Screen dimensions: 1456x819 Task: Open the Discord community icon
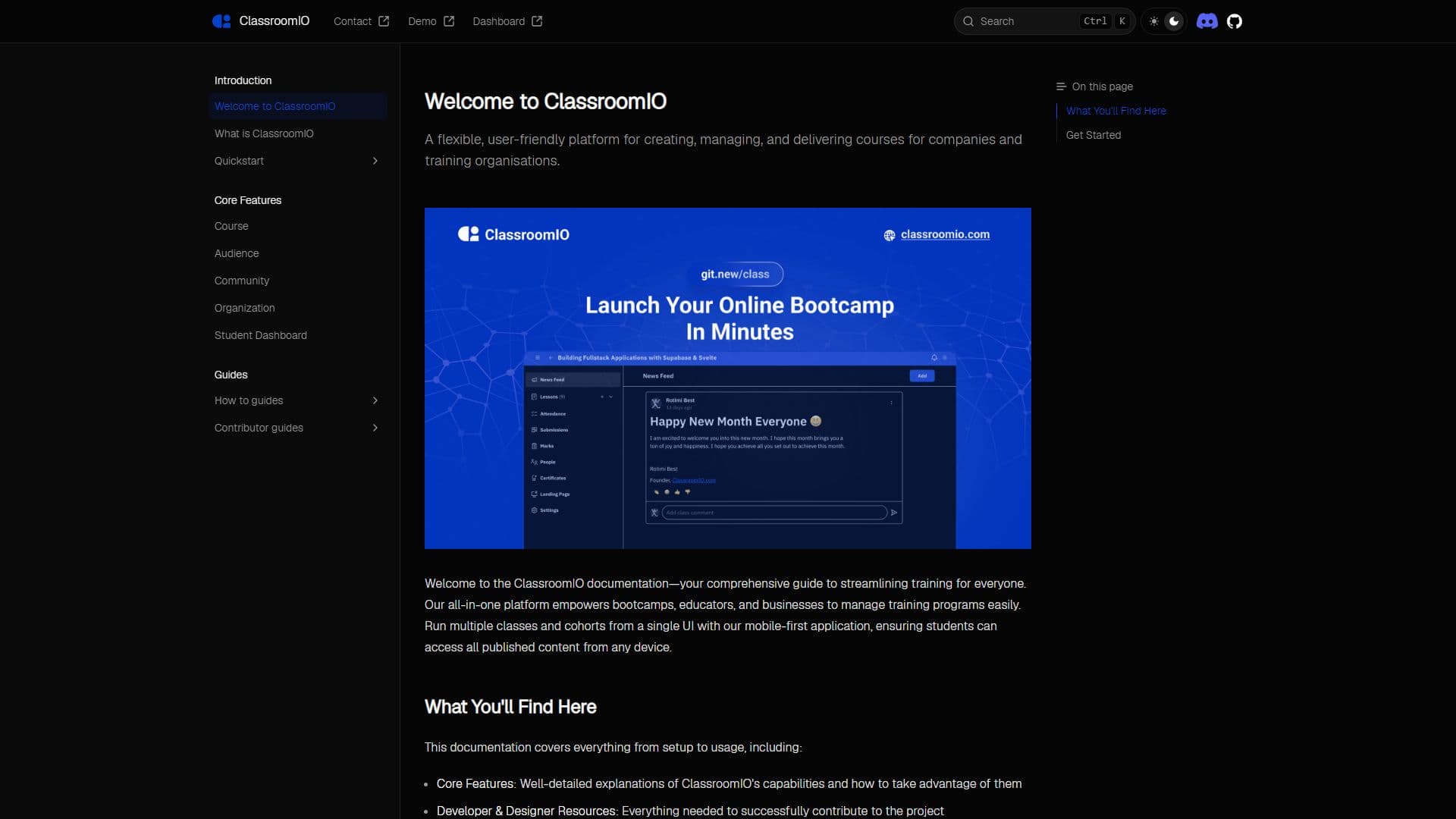(1207, 21)
